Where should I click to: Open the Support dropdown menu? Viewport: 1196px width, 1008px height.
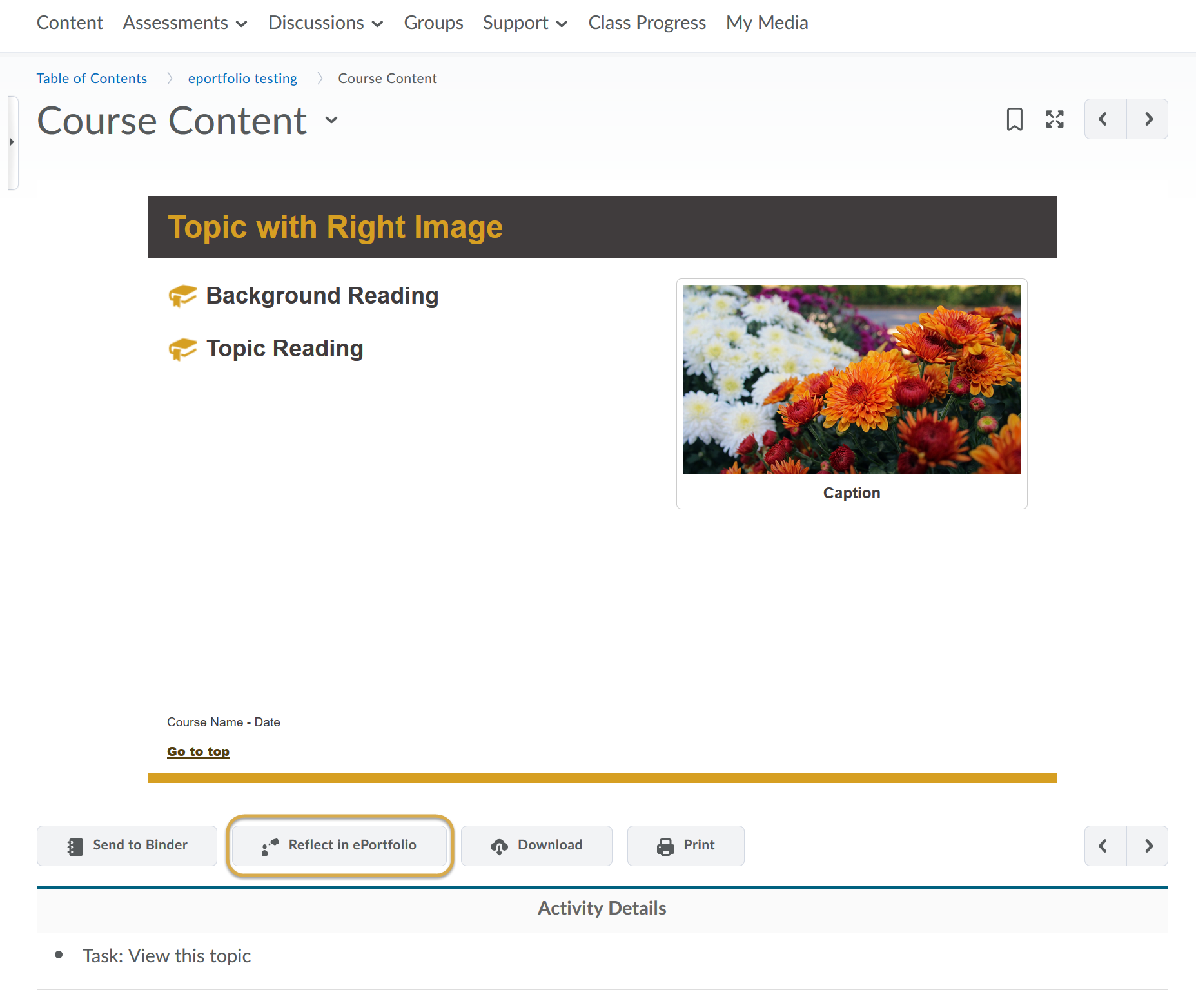[x=525, y=23]
